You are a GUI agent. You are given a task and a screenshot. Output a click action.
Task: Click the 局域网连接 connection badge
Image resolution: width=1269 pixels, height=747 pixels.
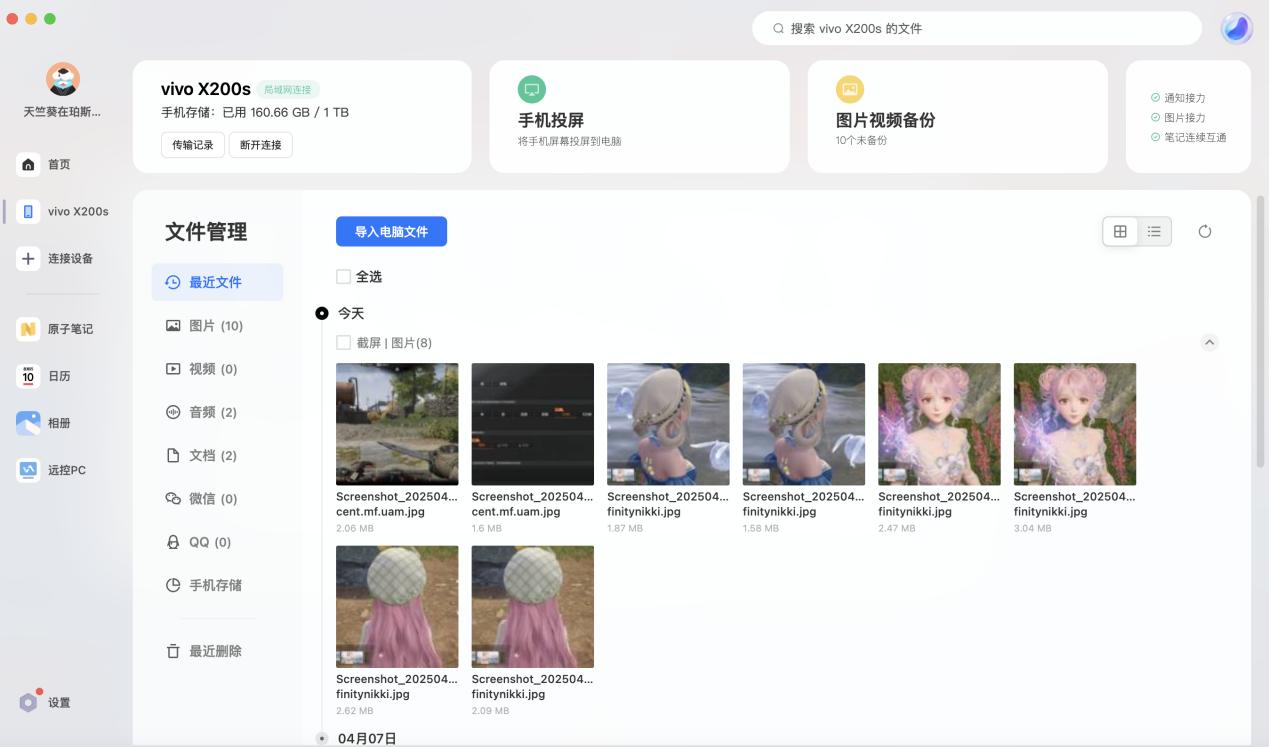287,89
